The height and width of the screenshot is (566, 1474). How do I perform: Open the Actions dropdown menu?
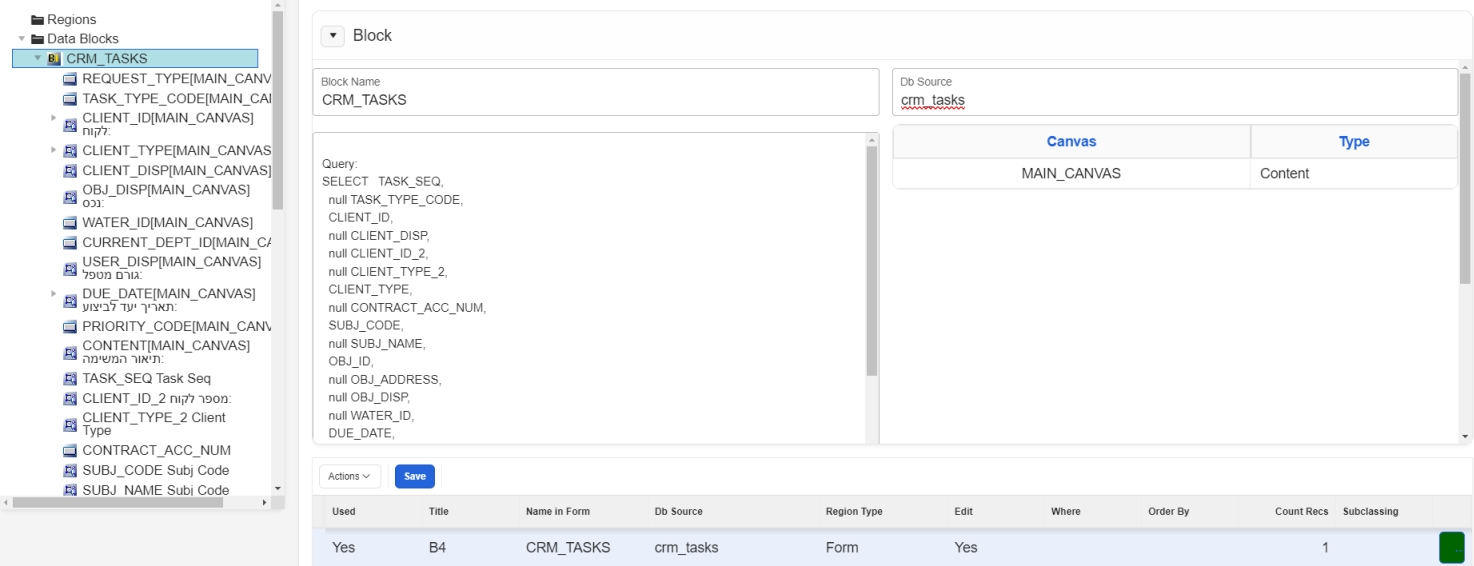point(349,476)
